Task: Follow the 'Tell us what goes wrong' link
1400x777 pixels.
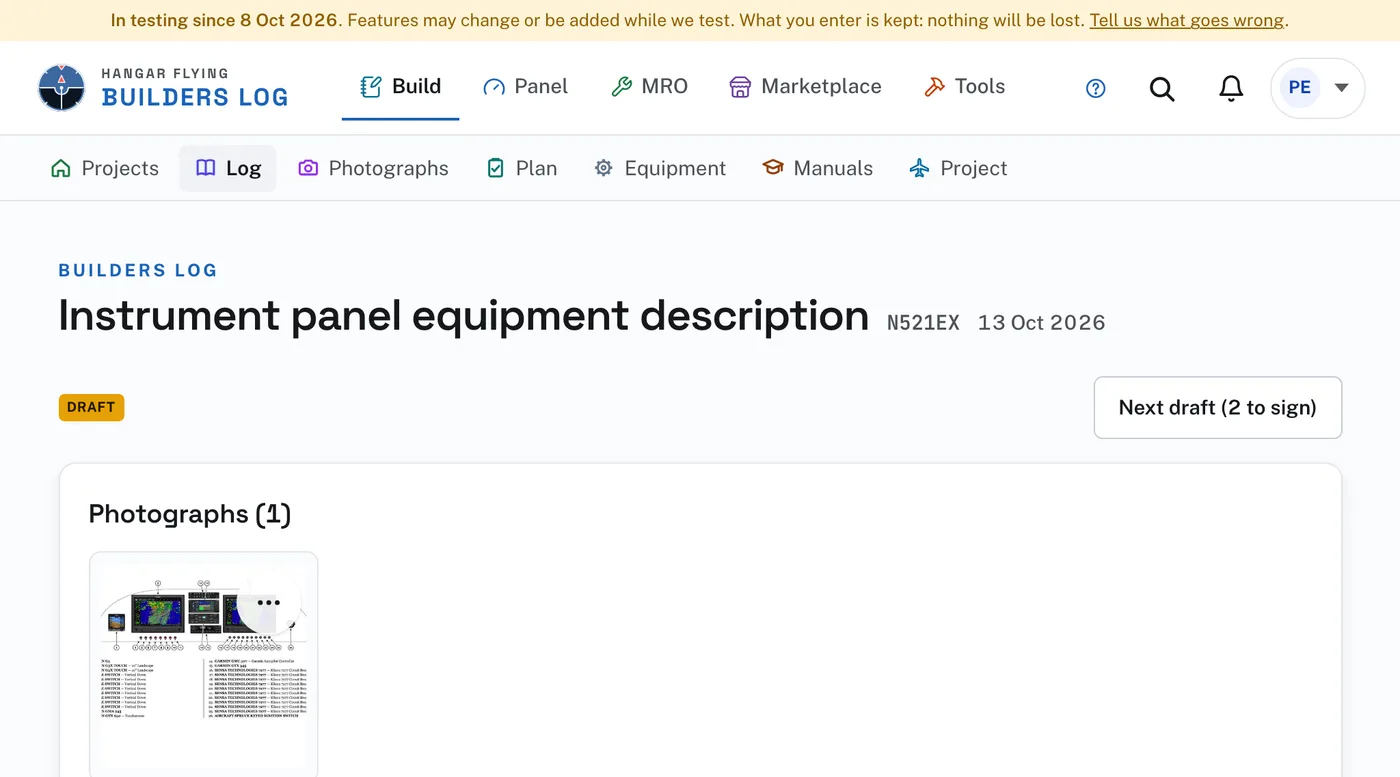Action: tap(1186, 20)
